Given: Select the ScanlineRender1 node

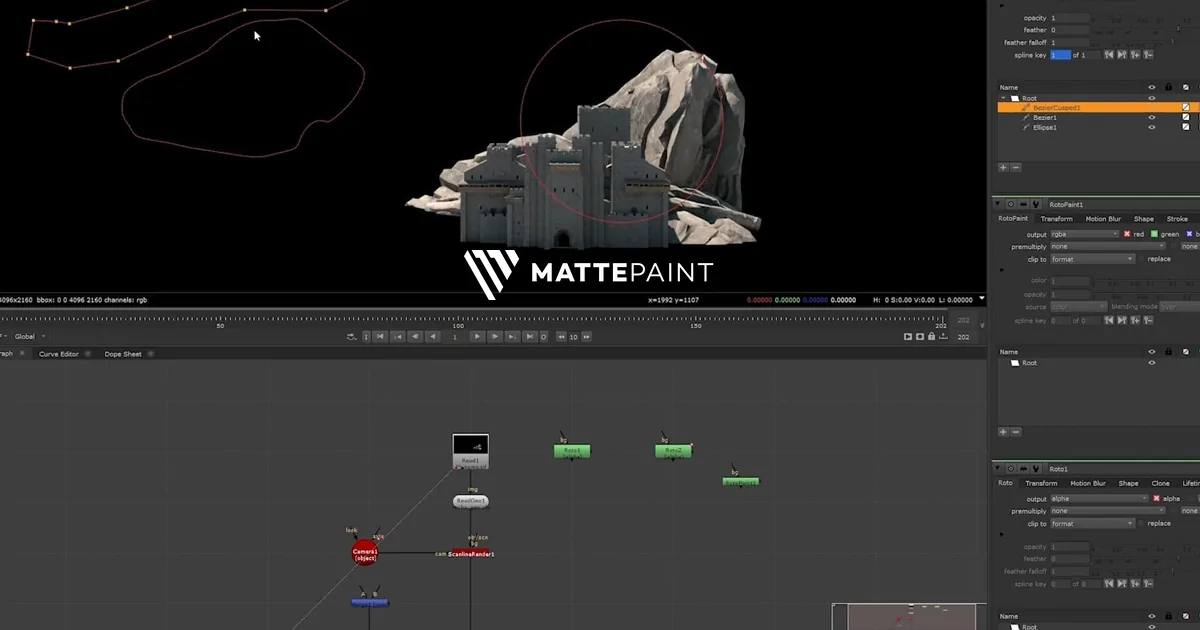Looking at the screenshot, I should tap(471, 553).
